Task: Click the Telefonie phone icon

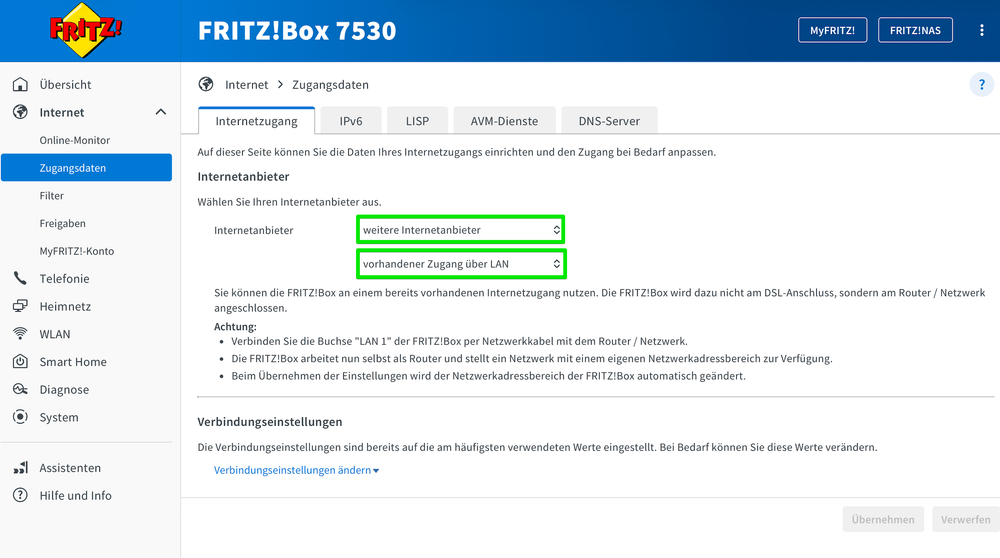Action: coord(20,279)
